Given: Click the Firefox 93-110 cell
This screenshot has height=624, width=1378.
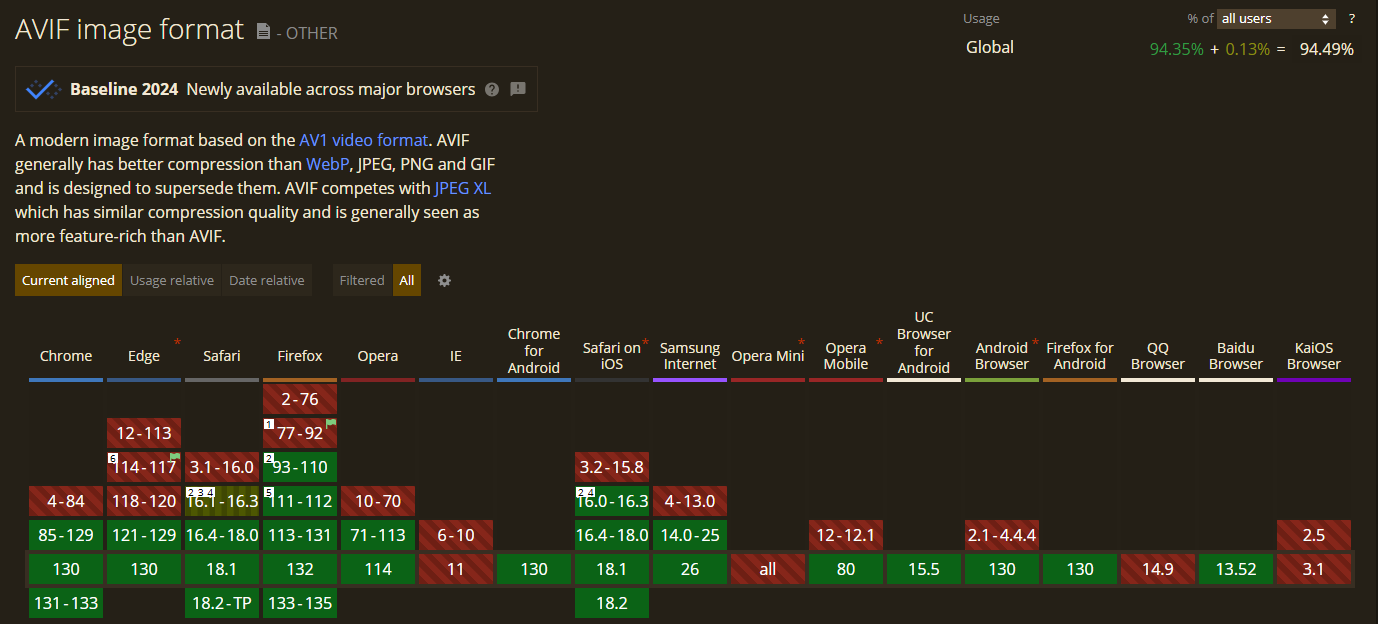Looking at the screenshot, I should 300,467.
